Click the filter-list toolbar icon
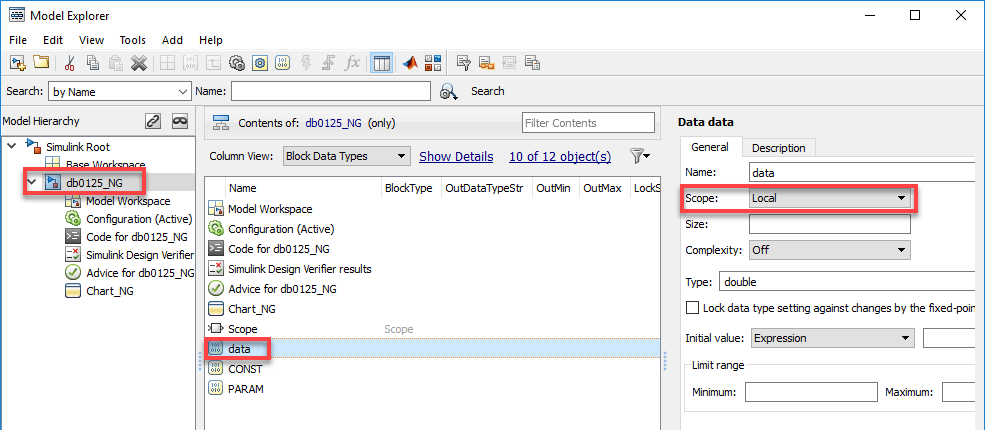Image resolution: width=985 pixels, height=430 pixels. (464, 63)
